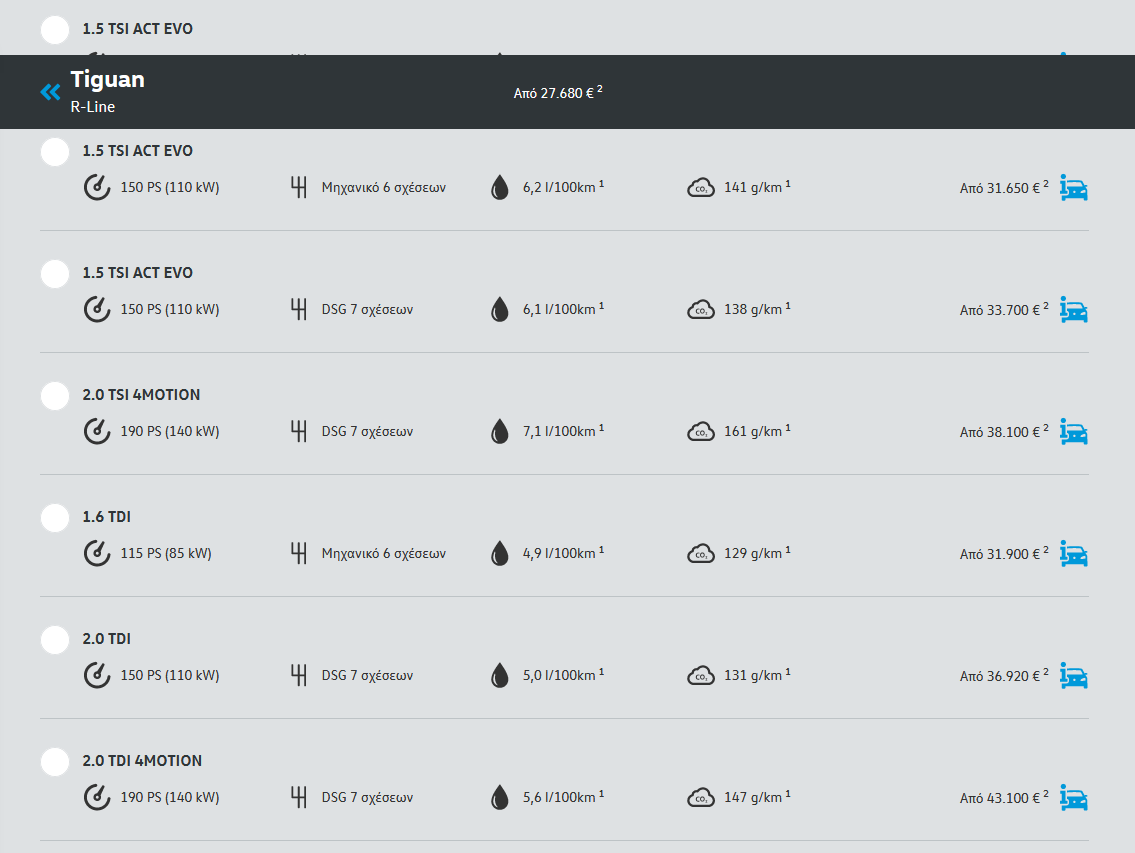Click fuel drop icon beside 6,1 l/100km
This screenshot has height=853, width=1135.
[x=499, y=309]
